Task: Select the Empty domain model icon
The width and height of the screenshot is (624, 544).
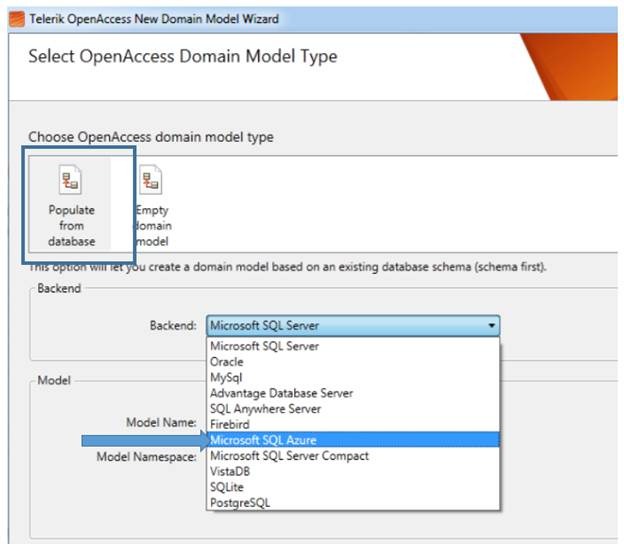Action: [x=151, y=181]
